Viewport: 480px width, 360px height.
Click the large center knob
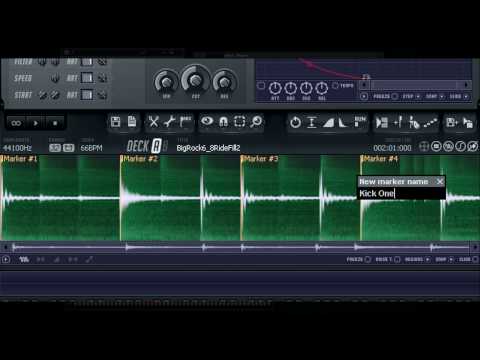point(195,80)
